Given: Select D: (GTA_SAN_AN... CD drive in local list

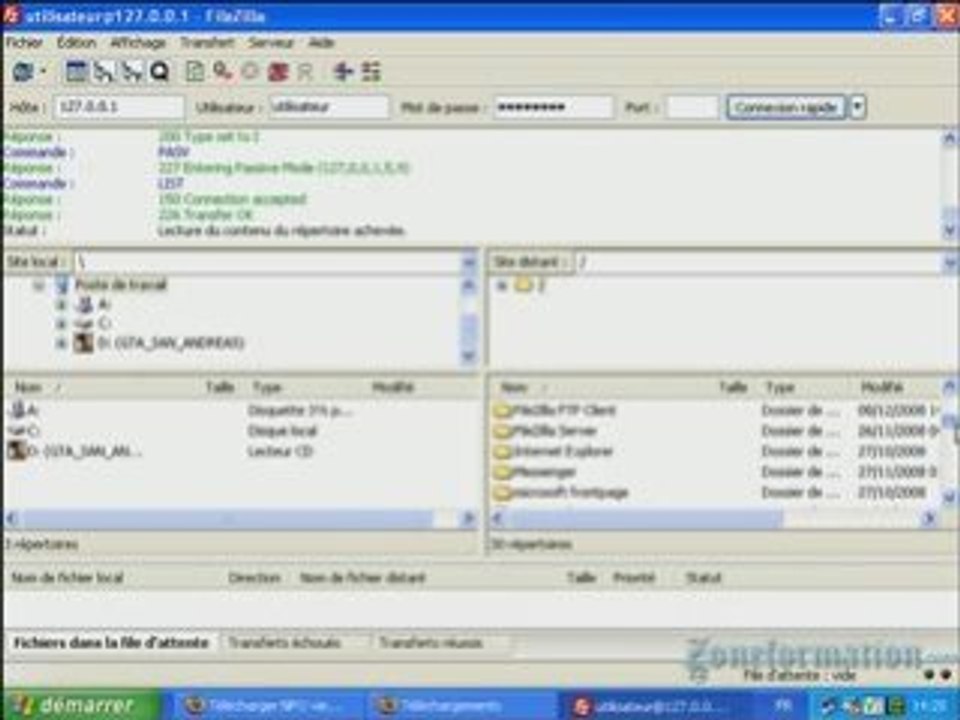Looking at the screenshot, I should [x=75, y=451].
